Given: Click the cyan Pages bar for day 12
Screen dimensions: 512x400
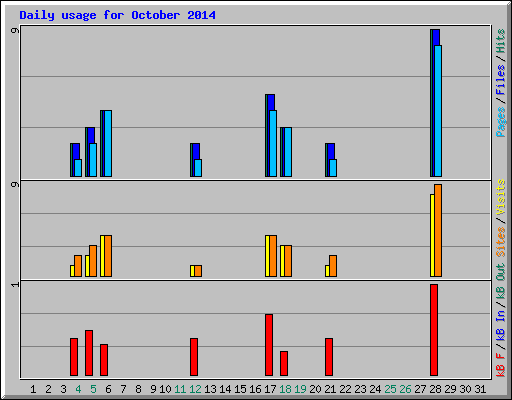Looking at the screenshot, I should (x=198, y=168).
